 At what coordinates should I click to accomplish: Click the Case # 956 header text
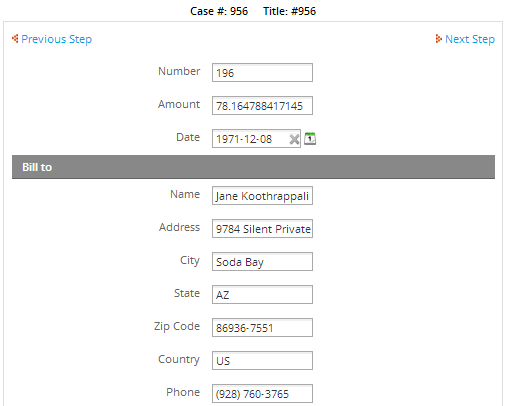(219, 11)
